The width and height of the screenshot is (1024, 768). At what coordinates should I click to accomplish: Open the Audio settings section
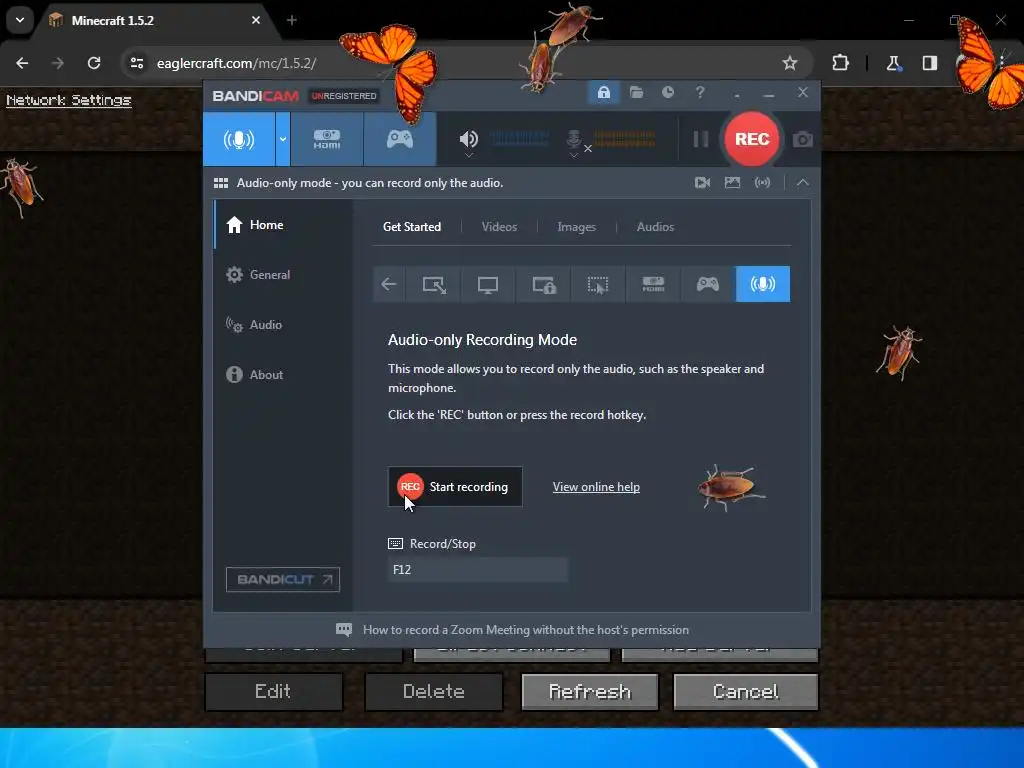tap(283, 325)
